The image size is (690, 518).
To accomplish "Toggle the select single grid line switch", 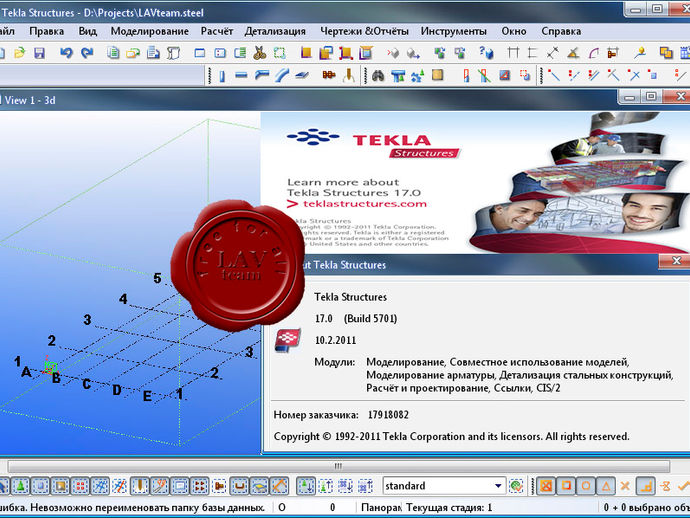I will pyautogui.click(x=120, y=486).
